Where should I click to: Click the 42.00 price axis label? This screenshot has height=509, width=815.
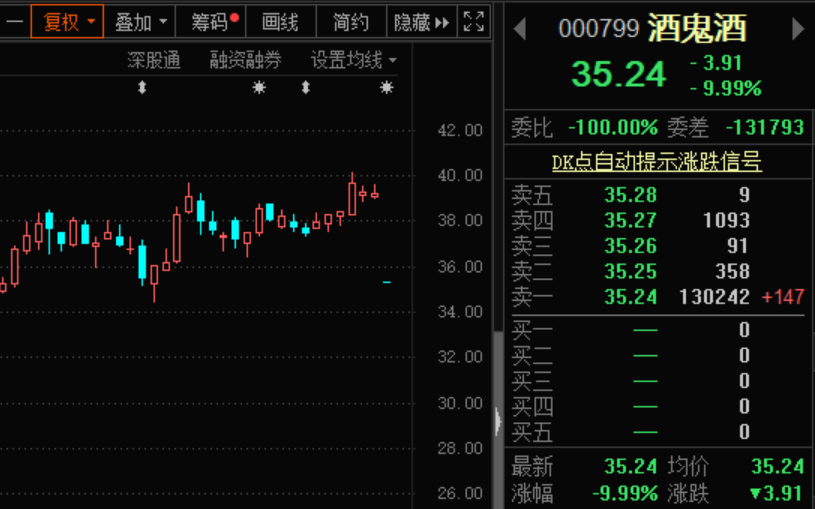(x=460, y=130)
